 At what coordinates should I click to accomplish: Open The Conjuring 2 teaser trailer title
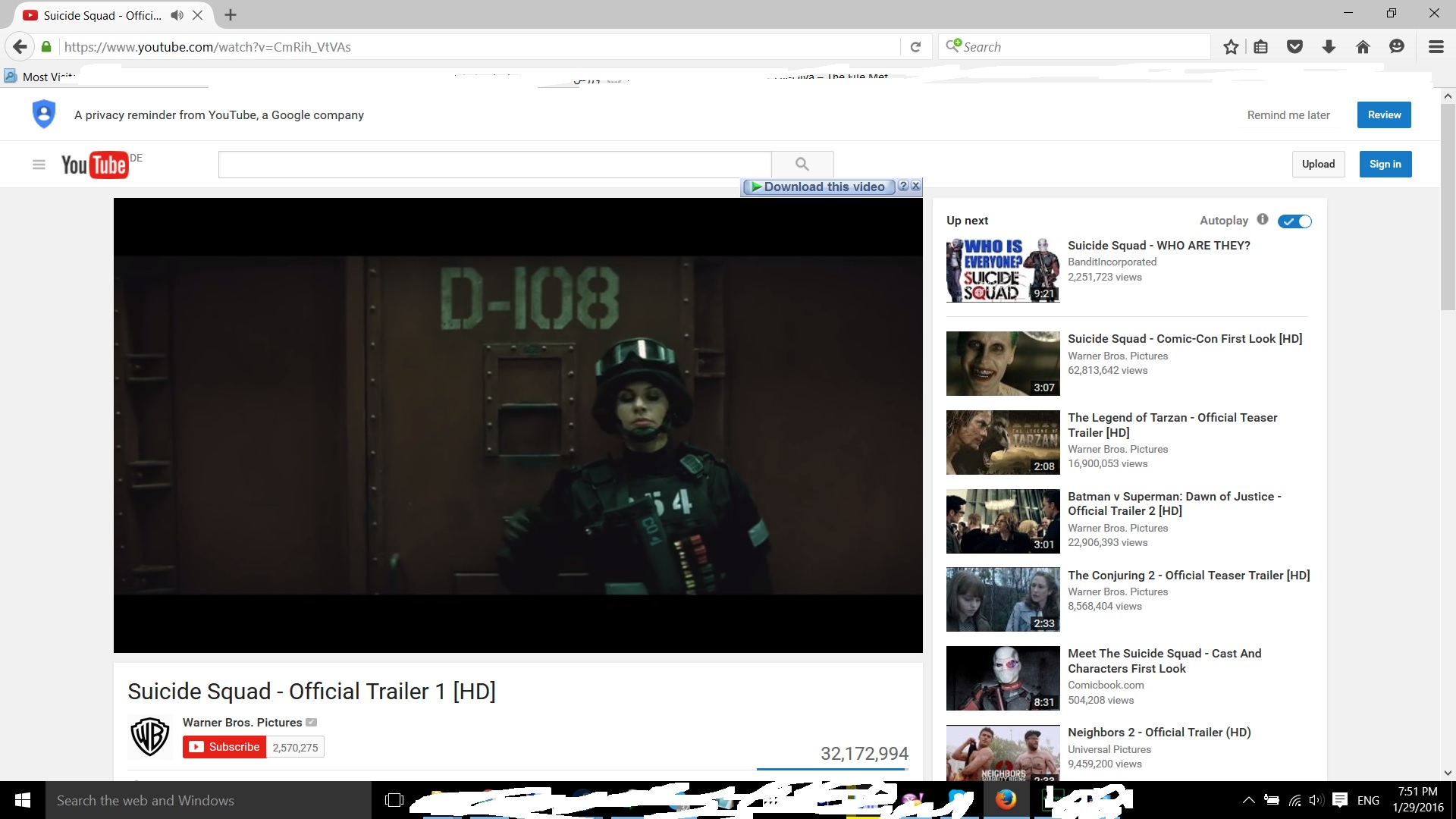[1189, 576]
